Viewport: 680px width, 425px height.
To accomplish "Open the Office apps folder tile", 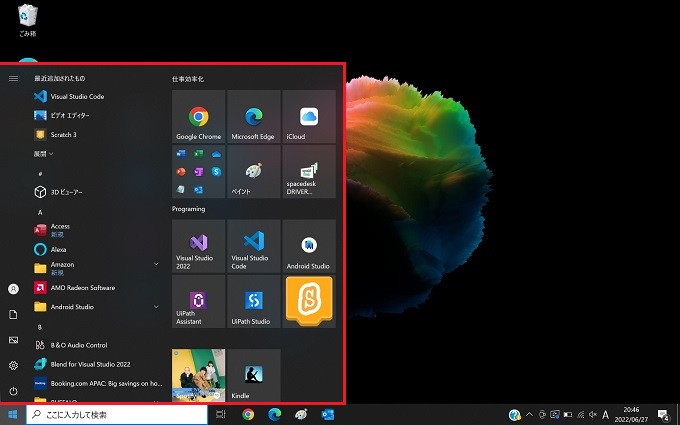I will coord(199,171).
